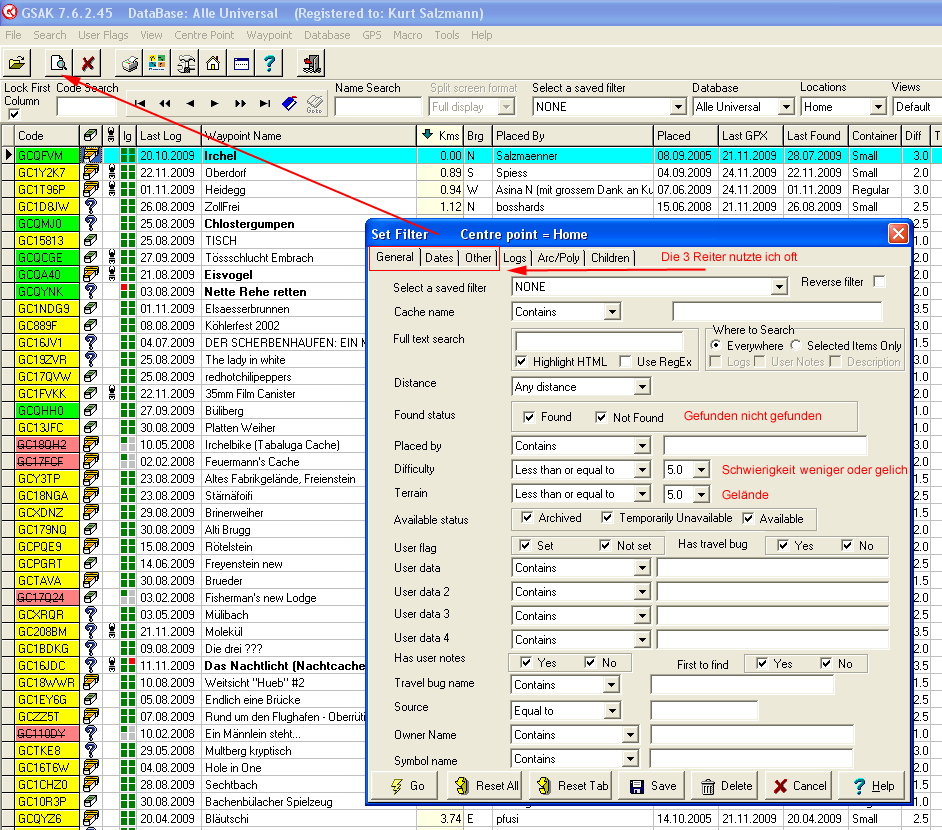
Task: Open the Cache name Contains dropdown
Action: point(612,312)
